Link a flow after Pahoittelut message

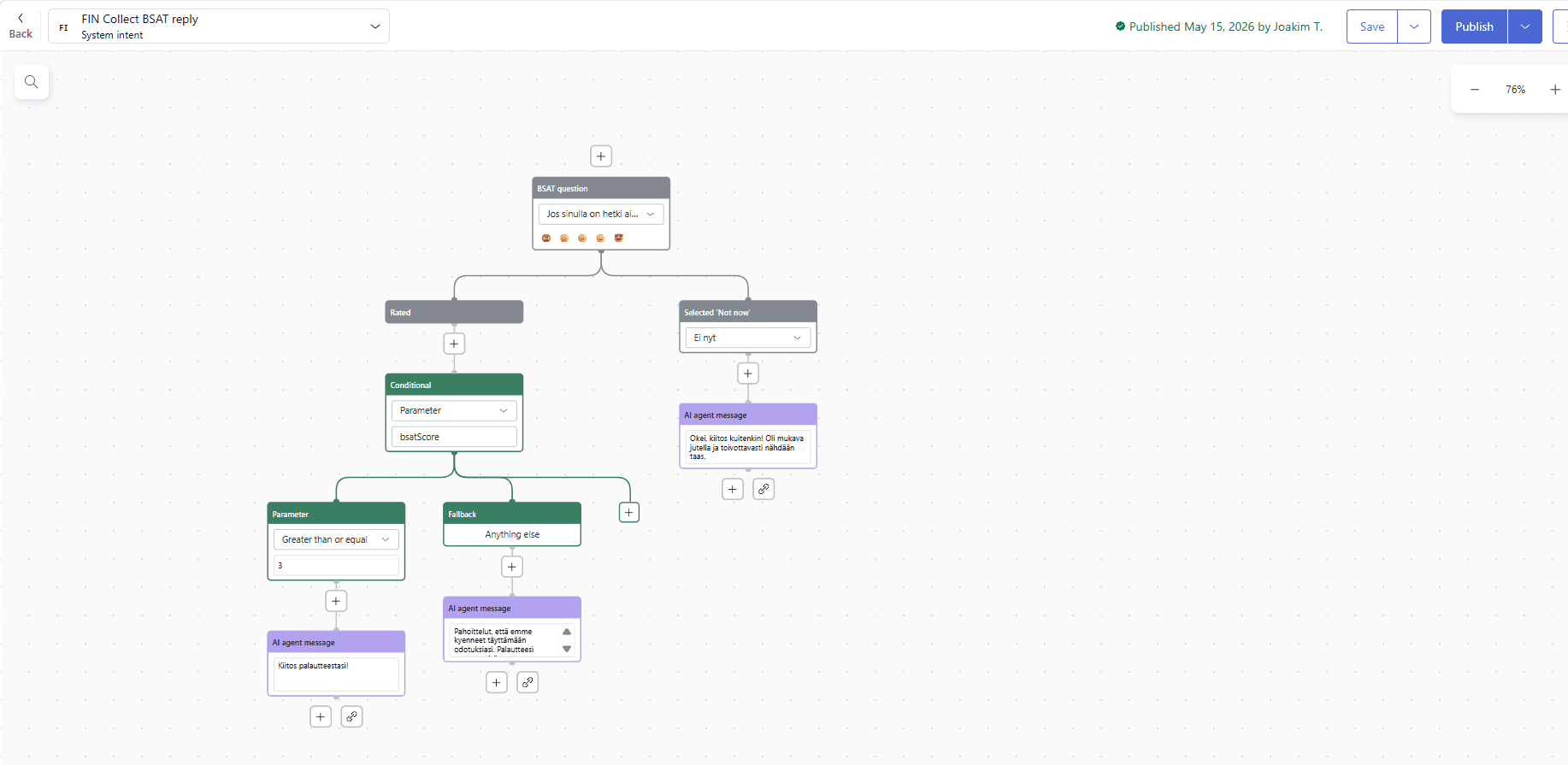(x=528, y=683)
